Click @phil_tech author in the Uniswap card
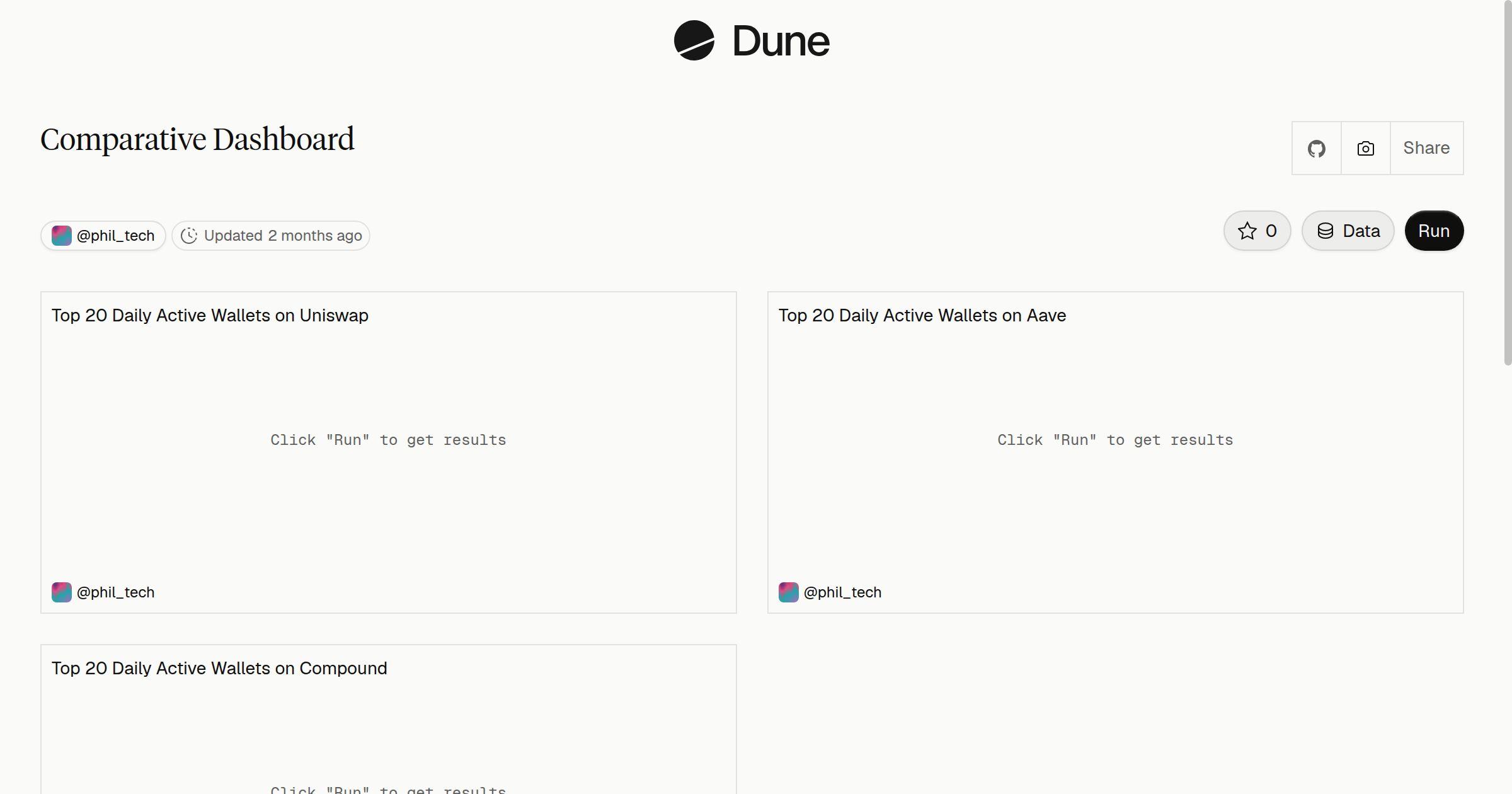The image size is (1512, 794). [x=115, y=592]
